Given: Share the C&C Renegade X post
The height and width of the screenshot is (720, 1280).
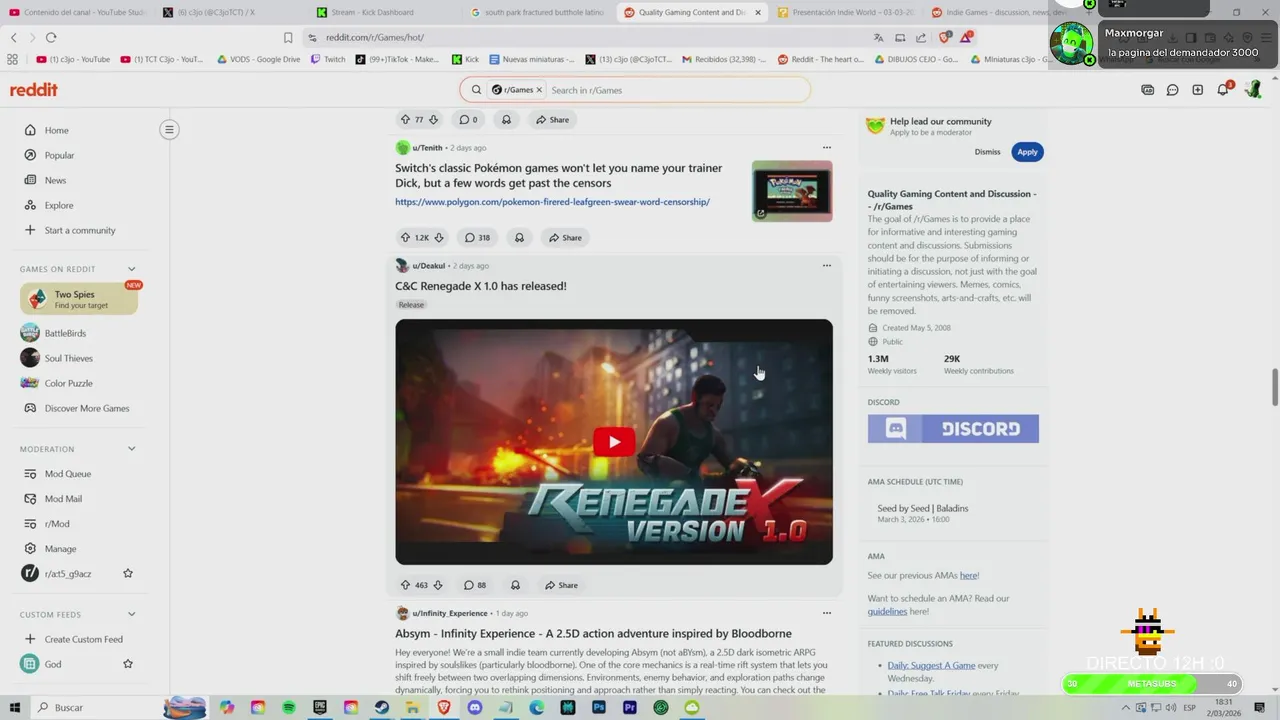Looking at the screenshot, I should click(561, 585).
